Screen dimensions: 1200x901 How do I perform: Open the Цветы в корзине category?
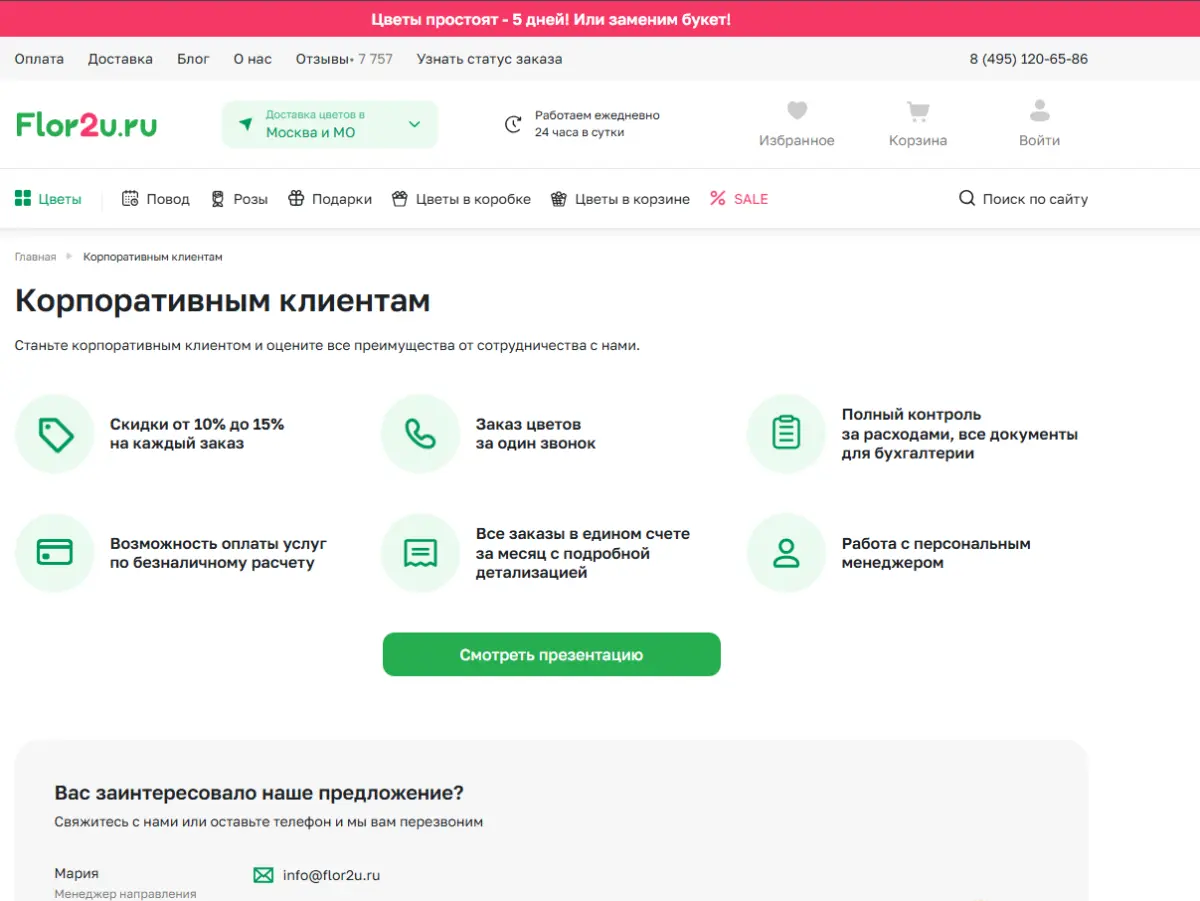[620, 199]
